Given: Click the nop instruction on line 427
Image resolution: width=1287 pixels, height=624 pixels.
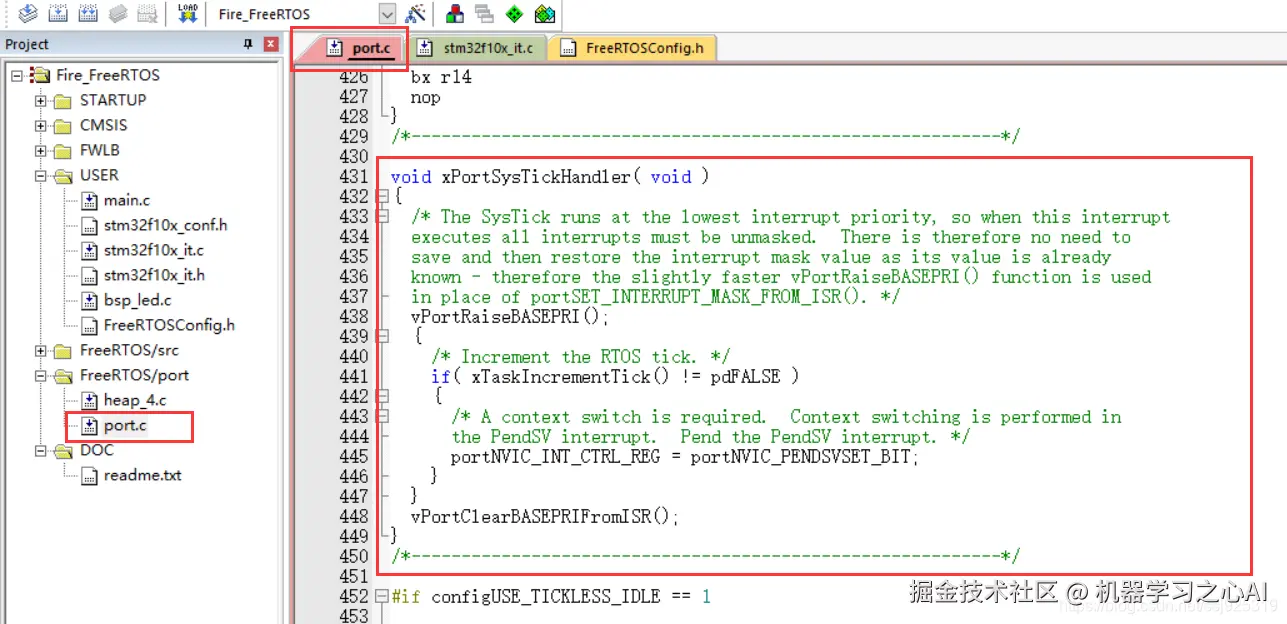Looking at the screenshot, I should [426, 97].
